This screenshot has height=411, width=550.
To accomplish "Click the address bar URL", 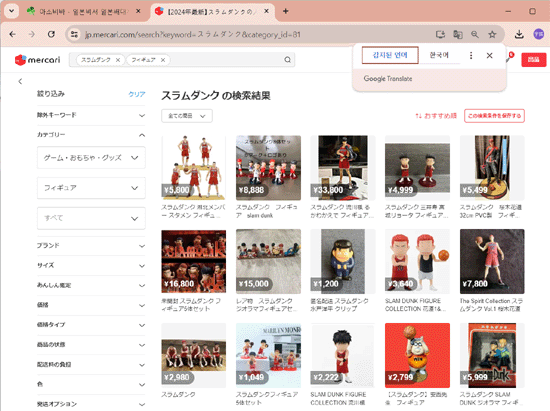I will pos(193,34).
